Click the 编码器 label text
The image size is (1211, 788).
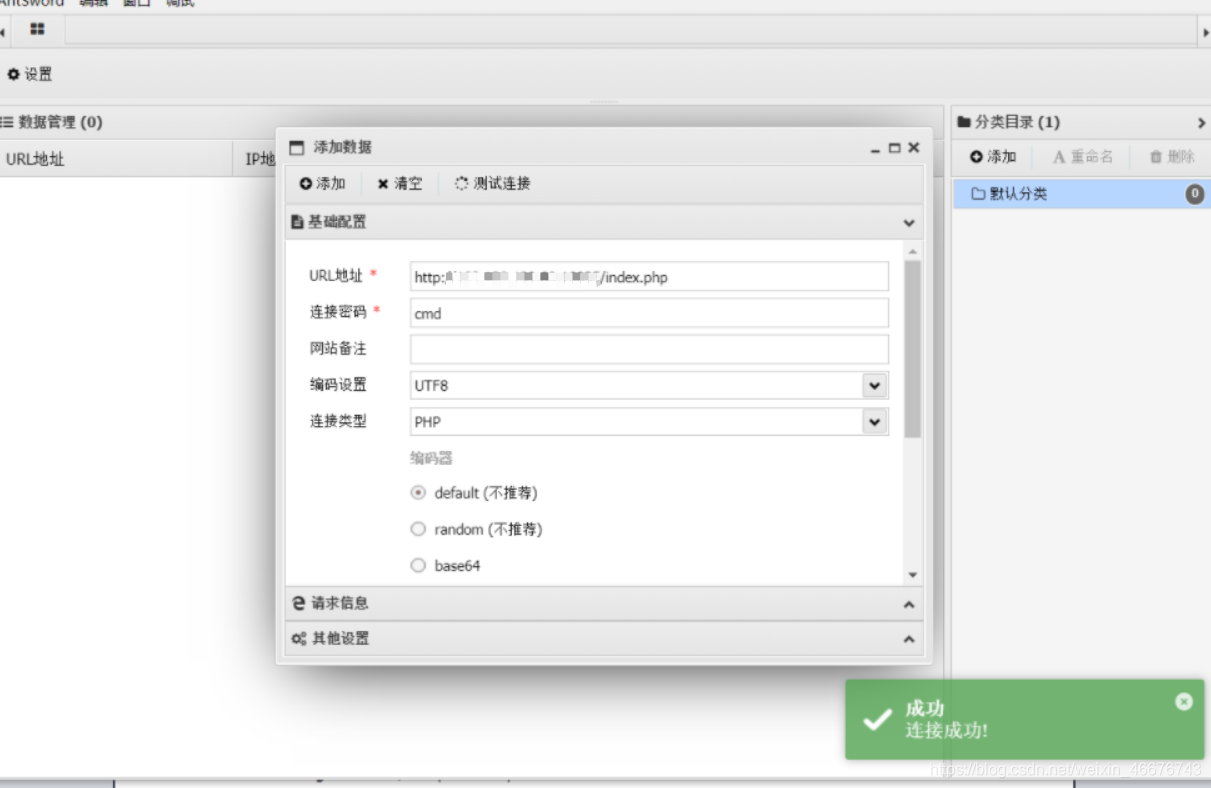point(431,458)
